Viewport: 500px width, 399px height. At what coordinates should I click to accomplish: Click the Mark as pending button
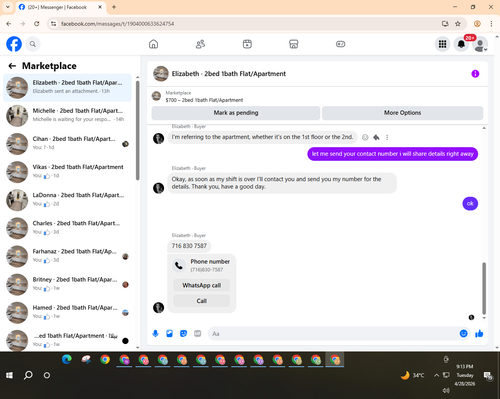pyautogui.click(x=236, y=113)
